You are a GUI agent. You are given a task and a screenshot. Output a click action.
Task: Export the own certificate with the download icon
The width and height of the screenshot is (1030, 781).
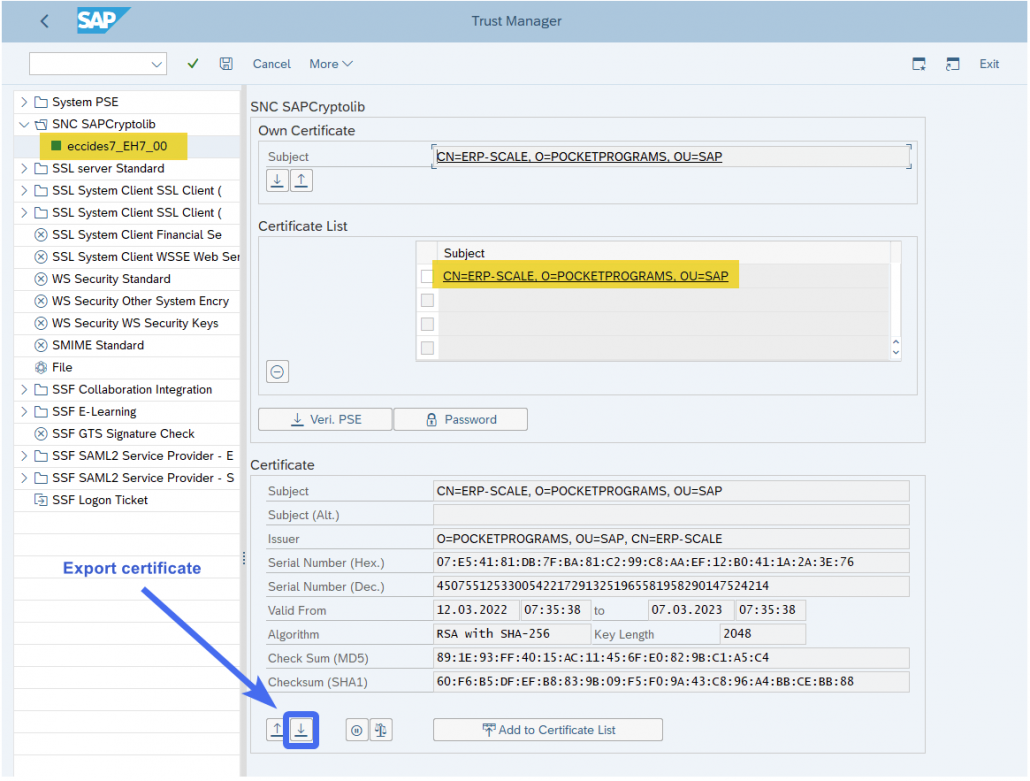click(277, 180)
